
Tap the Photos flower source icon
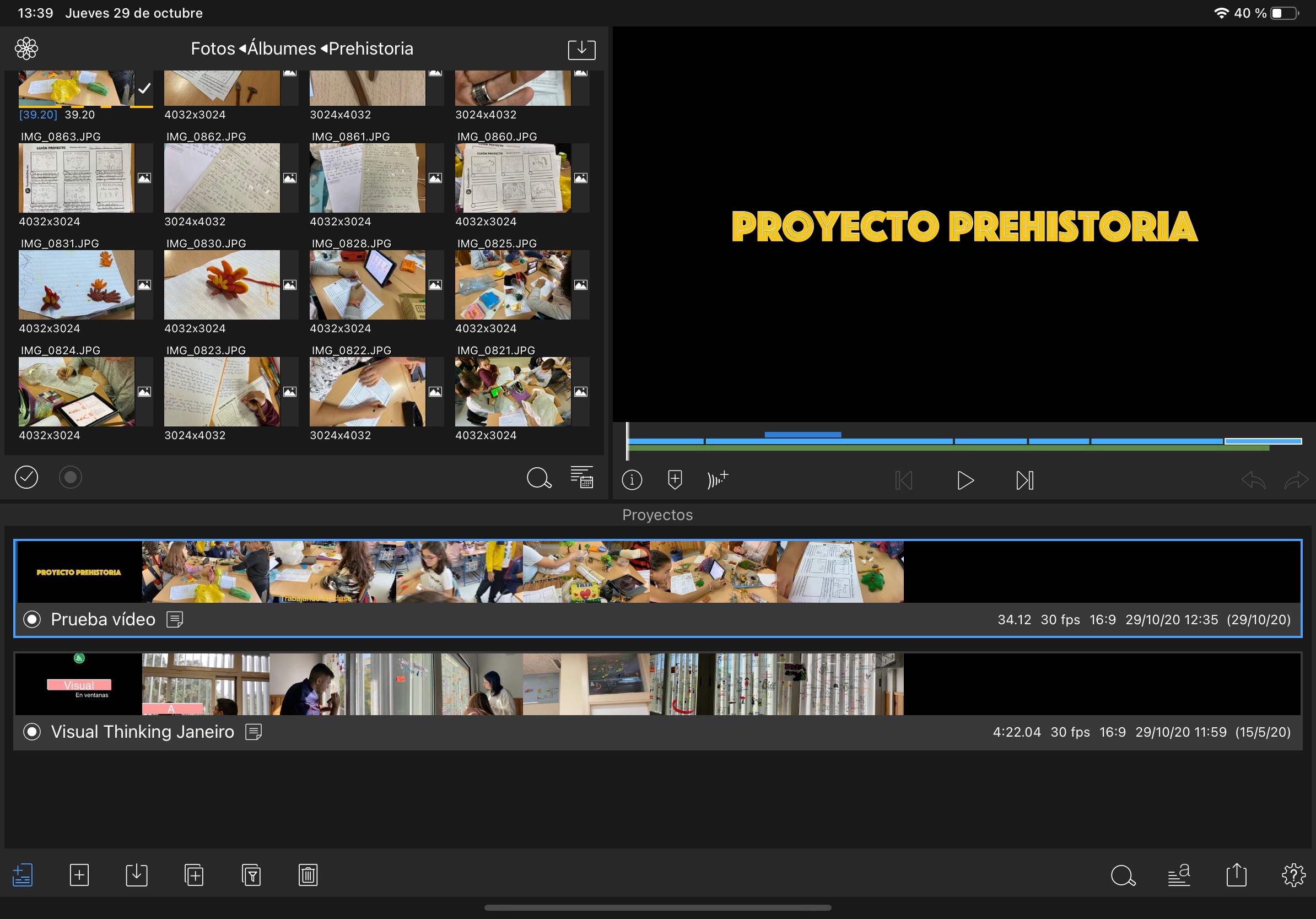click(x=26, y=48)
